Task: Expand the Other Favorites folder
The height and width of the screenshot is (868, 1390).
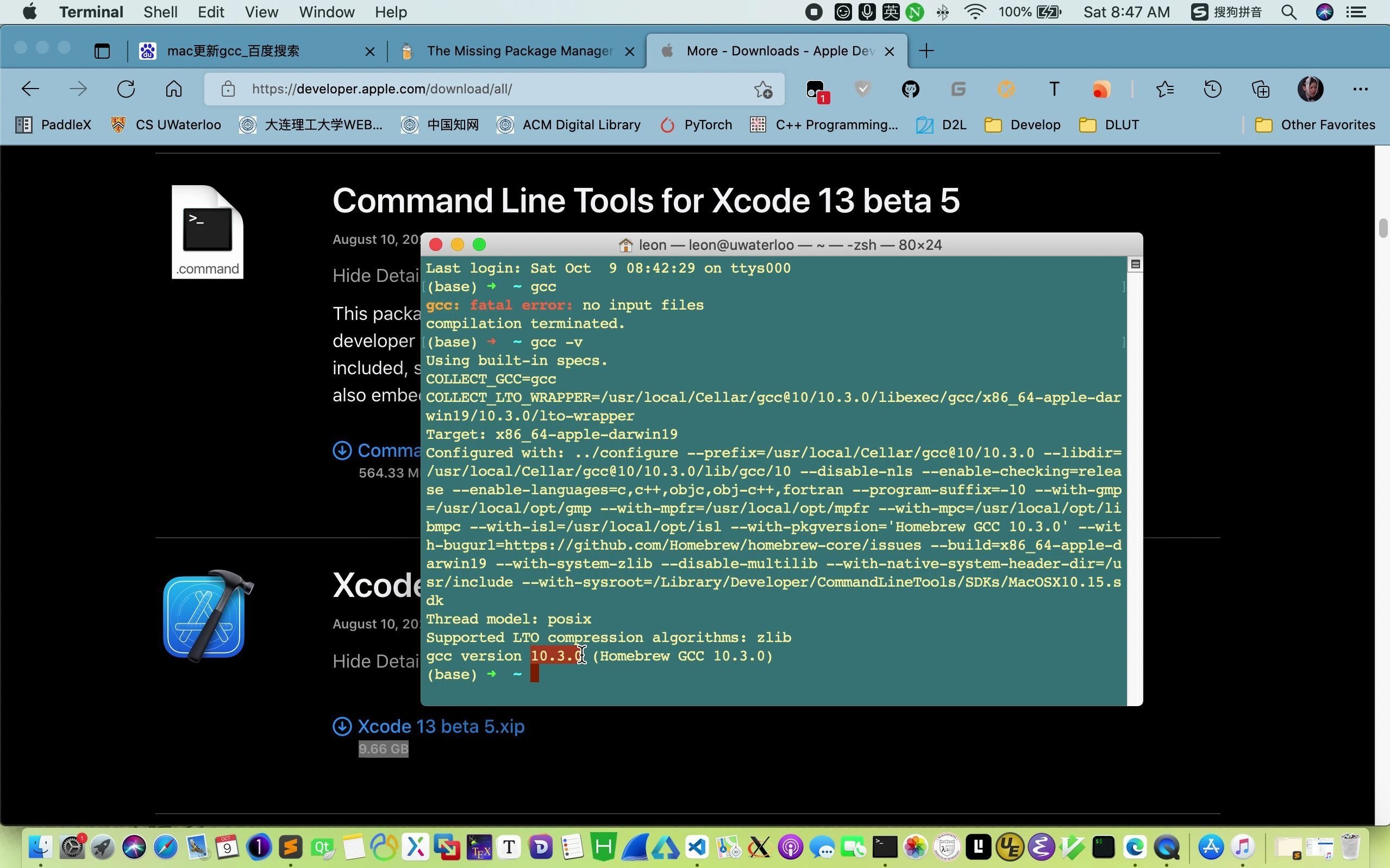Action: pyautogui.click(x=1315, y=124)
